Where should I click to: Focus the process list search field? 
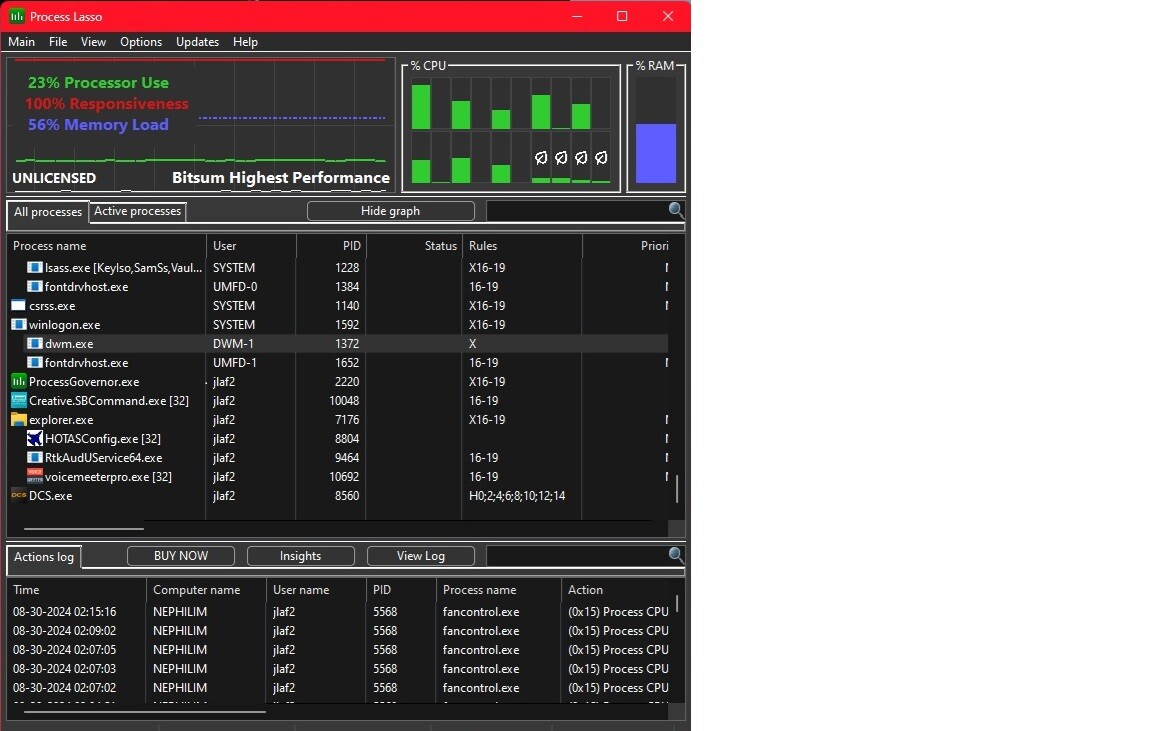point(577,211)
